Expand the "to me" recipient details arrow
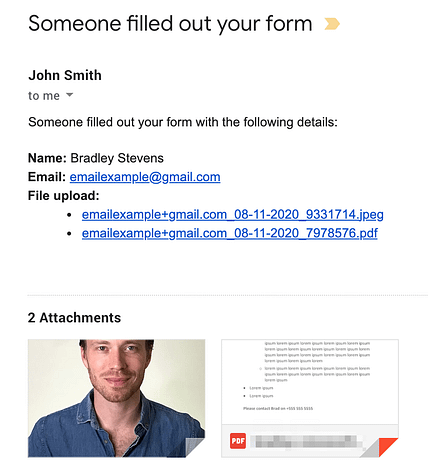This screenshot has width=428, height=472. [69, 95]
